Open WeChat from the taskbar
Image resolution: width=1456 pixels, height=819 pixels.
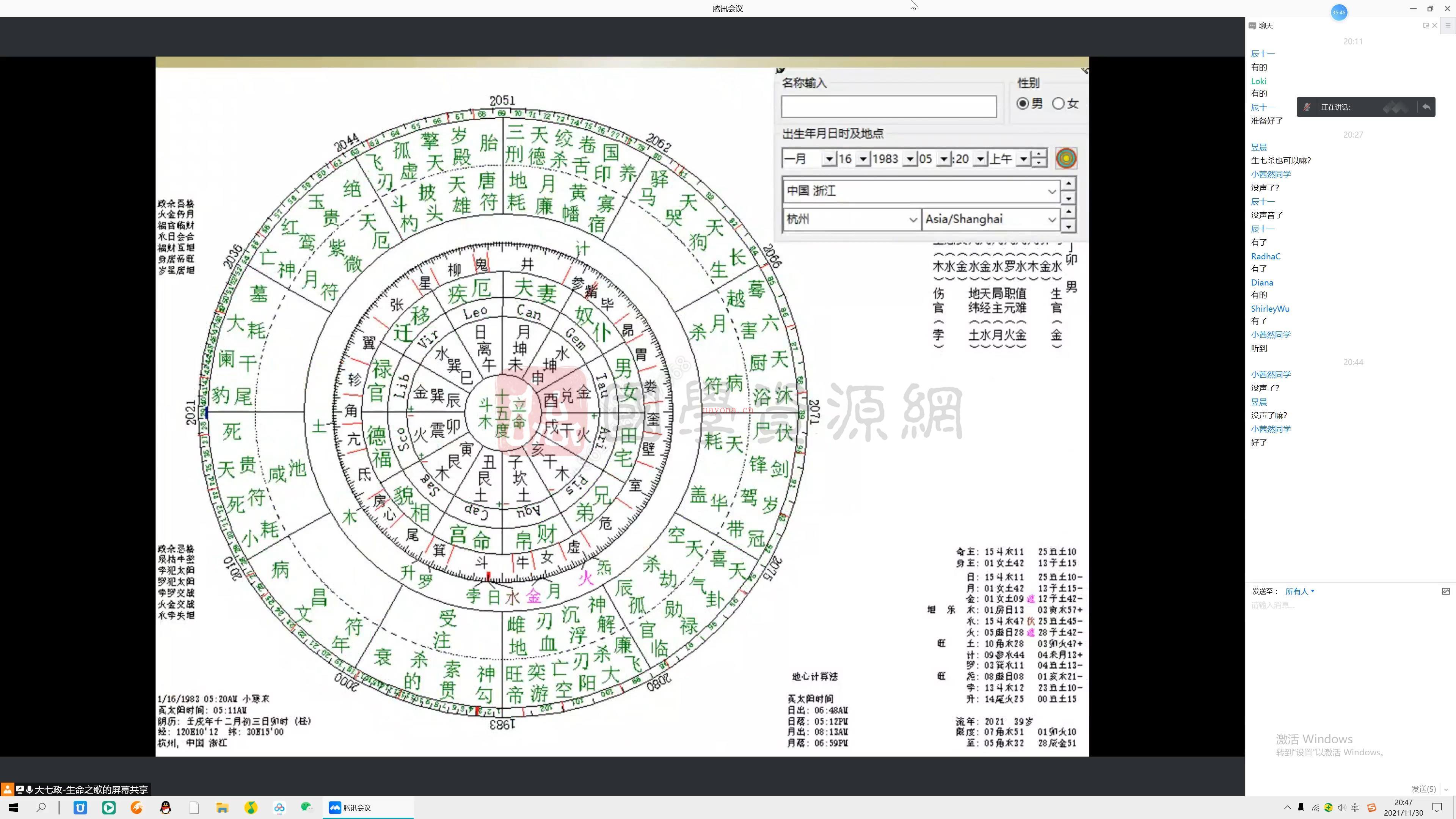(x=307, y=808)
